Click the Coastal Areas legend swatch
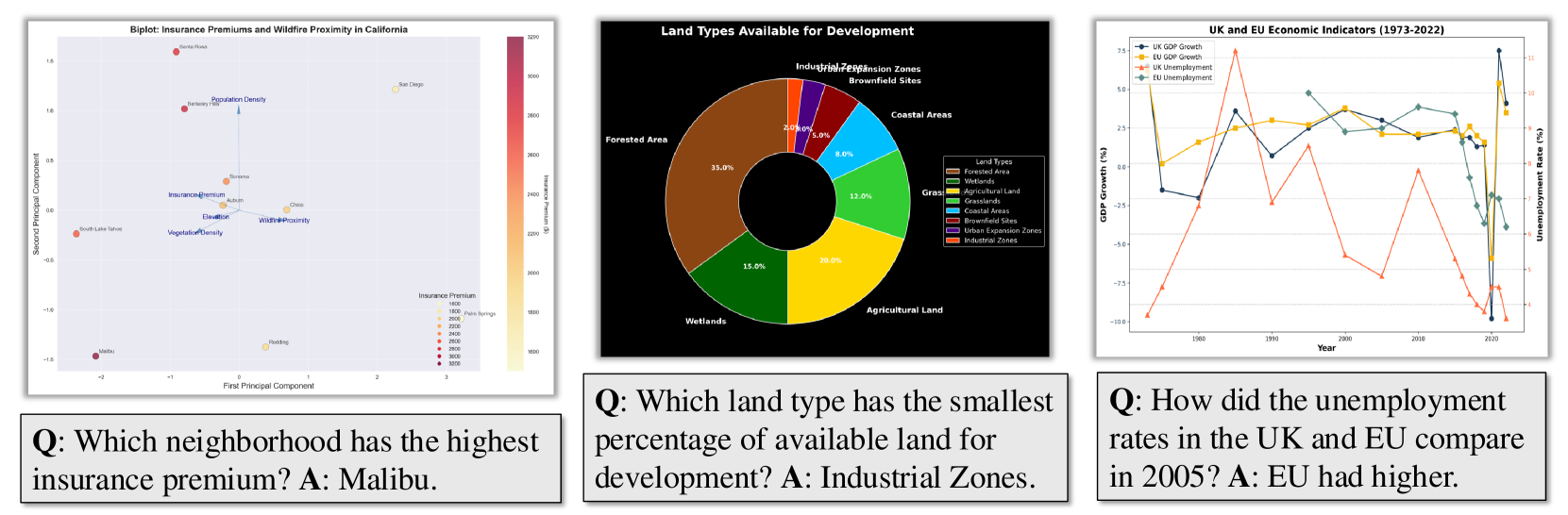 pos(953,211)
